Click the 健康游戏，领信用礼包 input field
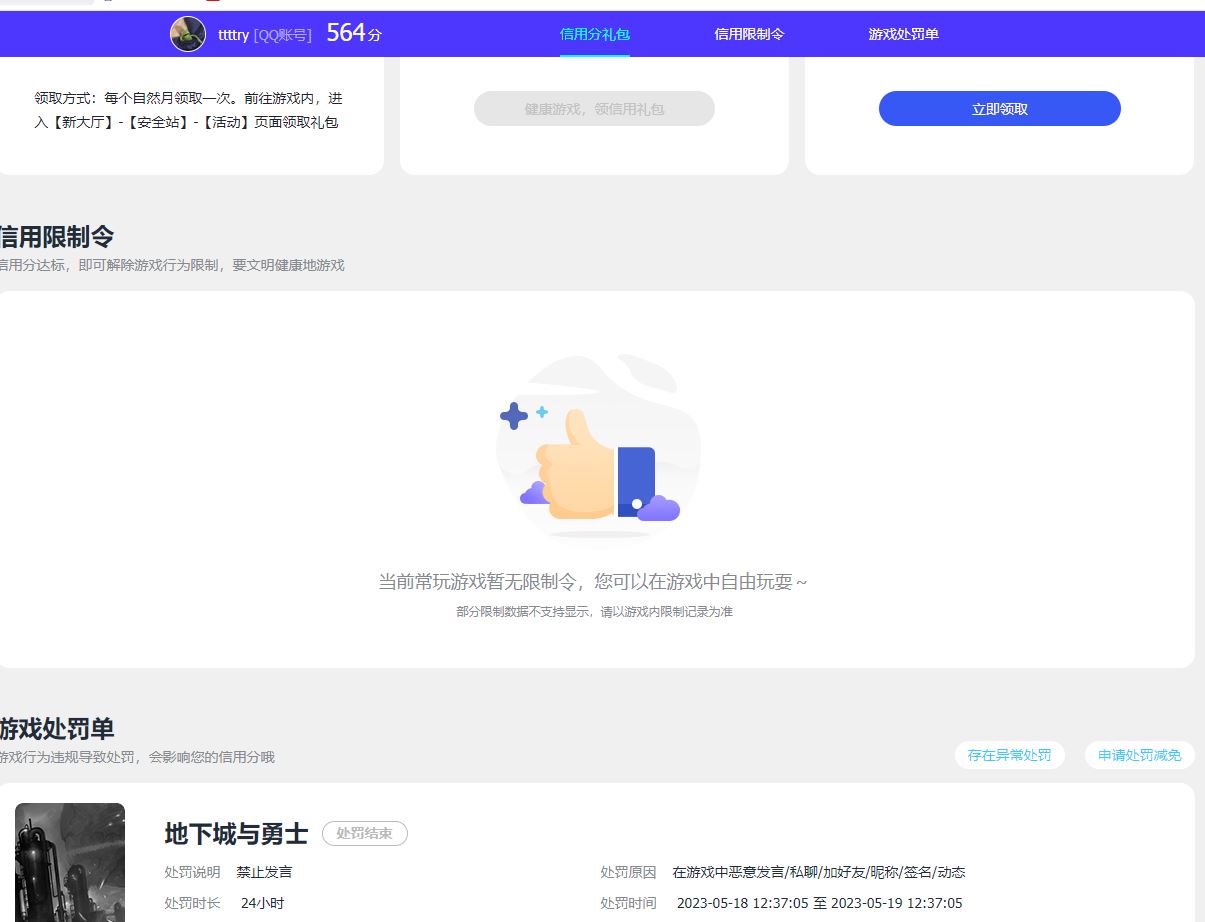Screen dimensions: 1205x922 point(594,108)
